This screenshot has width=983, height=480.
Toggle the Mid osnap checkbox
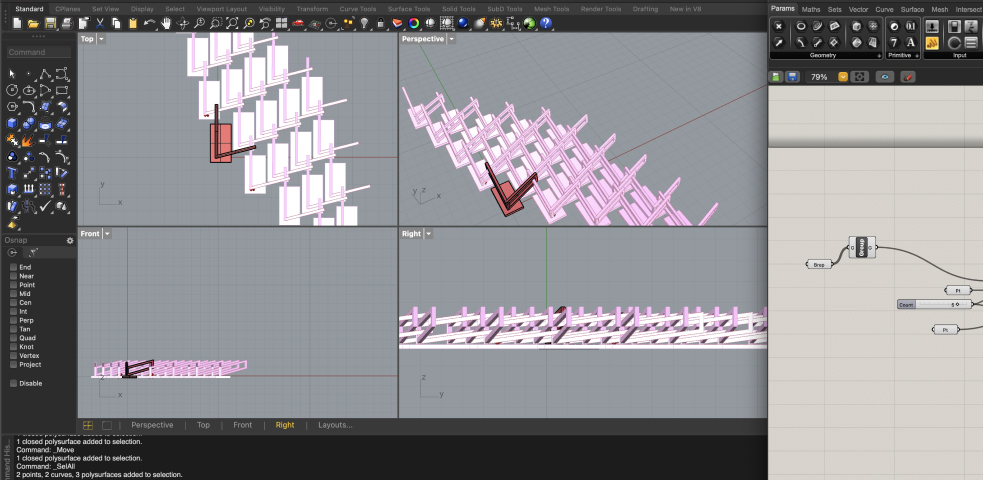click(x=14, y=293)
